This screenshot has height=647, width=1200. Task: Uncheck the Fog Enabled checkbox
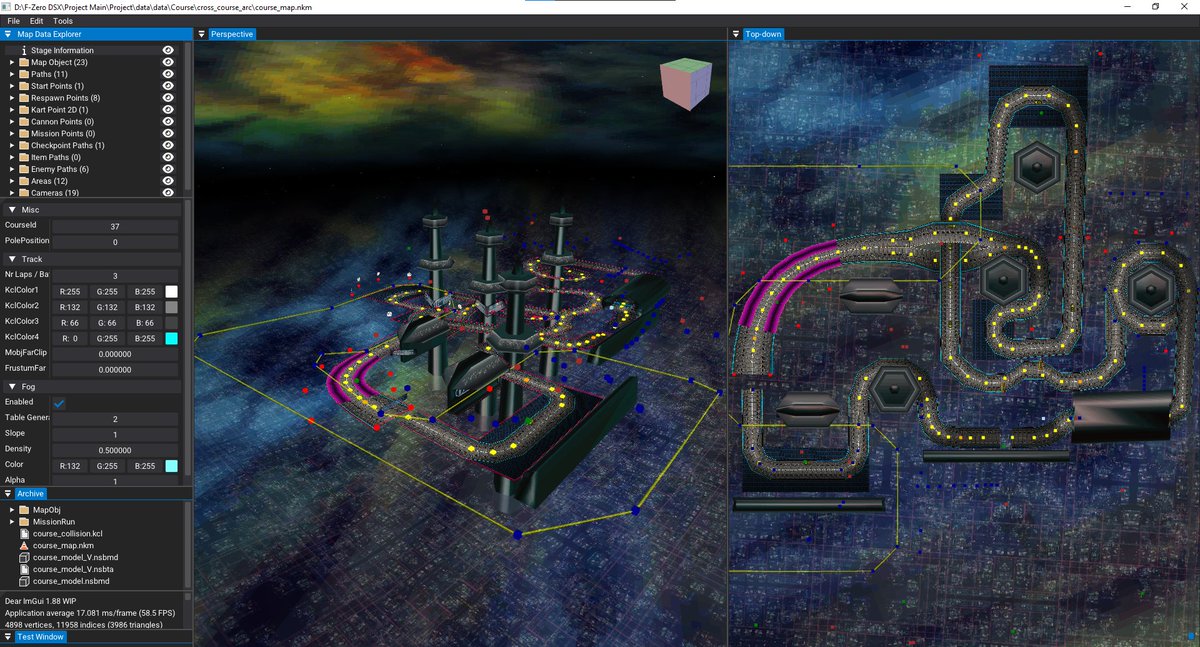pos(59,402)
